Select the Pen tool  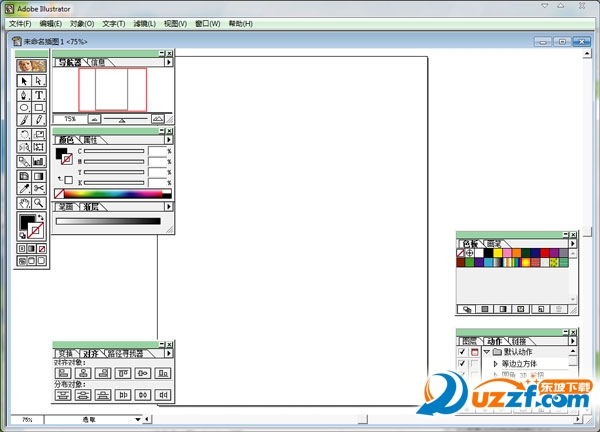point(24,95)
